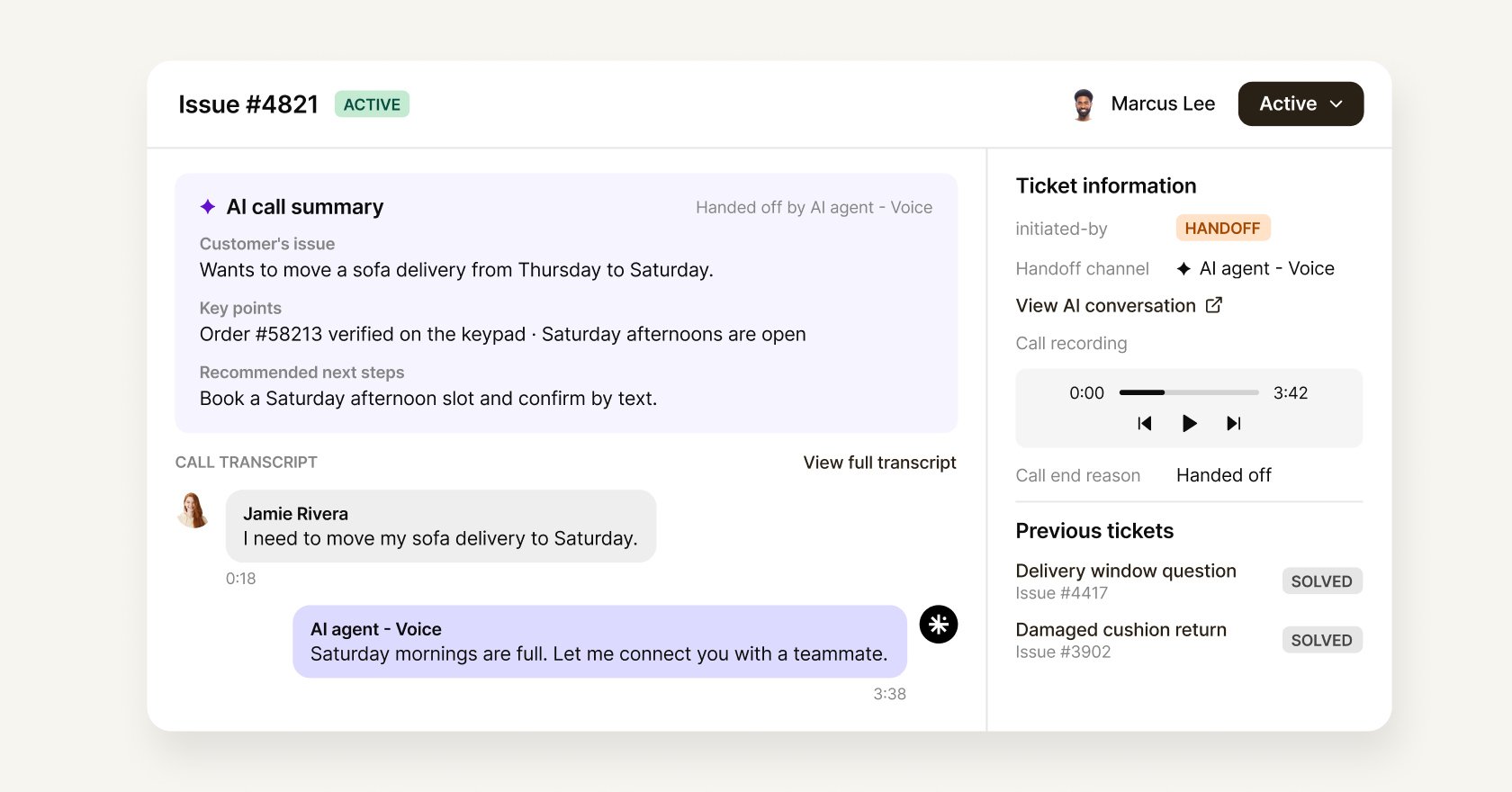Open View AI conversation link

pyautogui.click(x=1105, y=306)
